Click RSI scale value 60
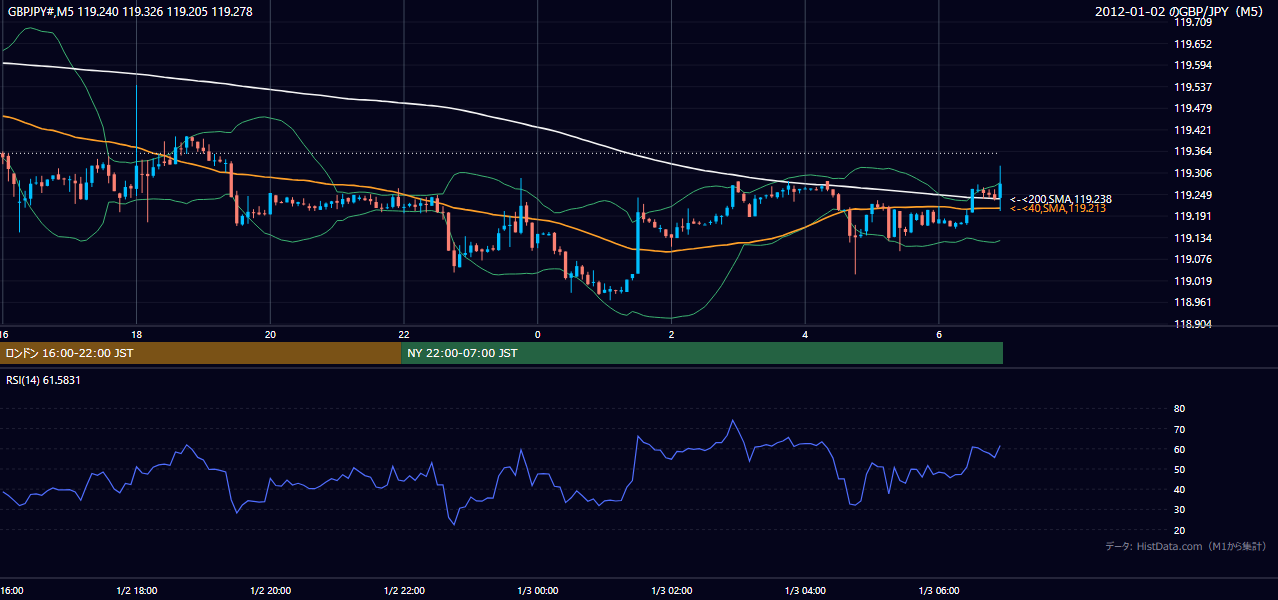The image size is (1278, 600). pyautogui.click(x=1179, y=449)
